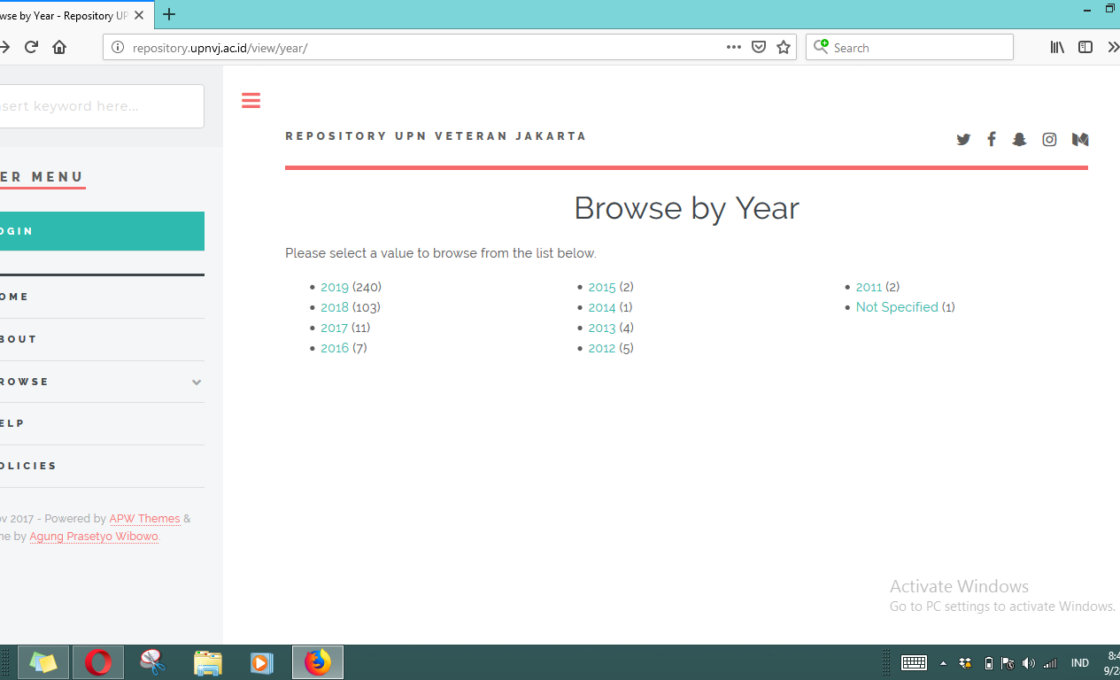Bookmark this page with star icon
This screenshot has width=1120, height=680.
[x=784, y=47]
